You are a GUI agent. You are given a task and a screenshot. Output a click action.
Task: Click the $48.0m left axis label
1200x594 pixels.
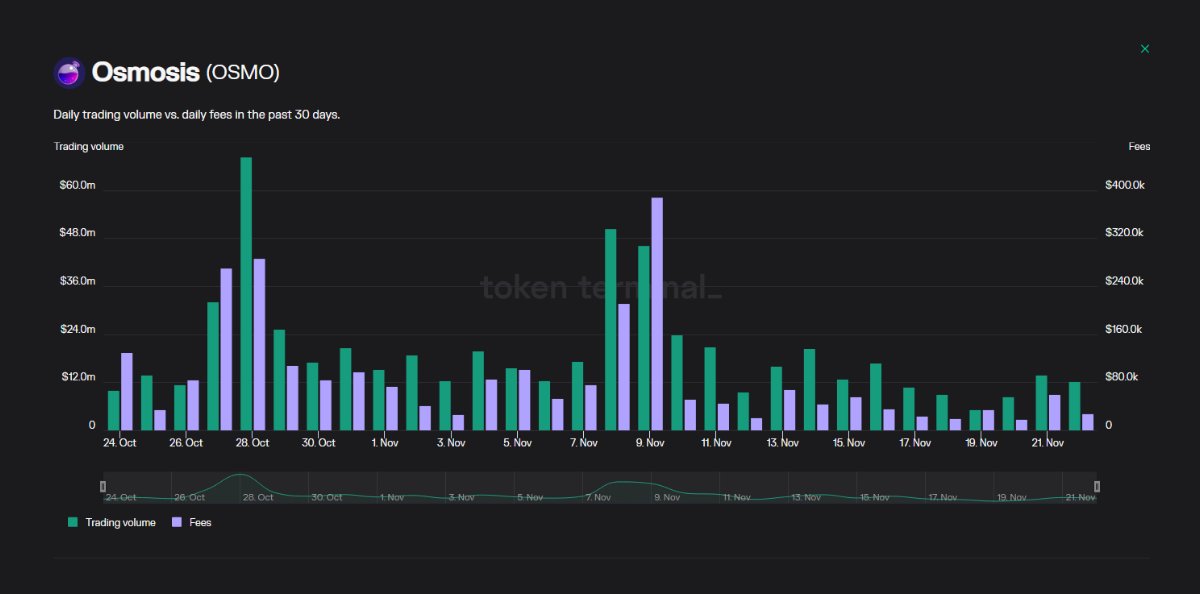click(77, 233)
